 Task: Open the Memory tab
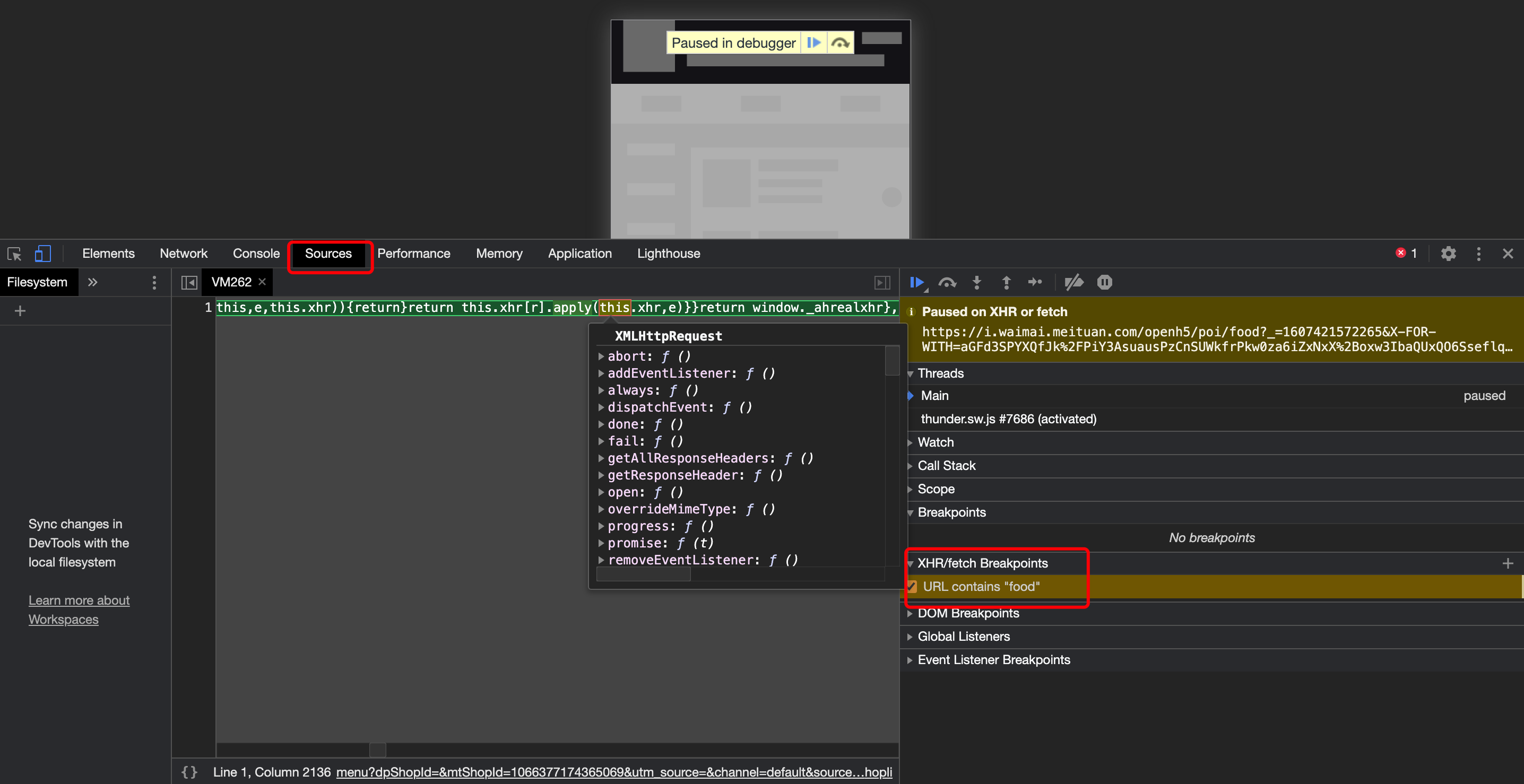point(499,254)
